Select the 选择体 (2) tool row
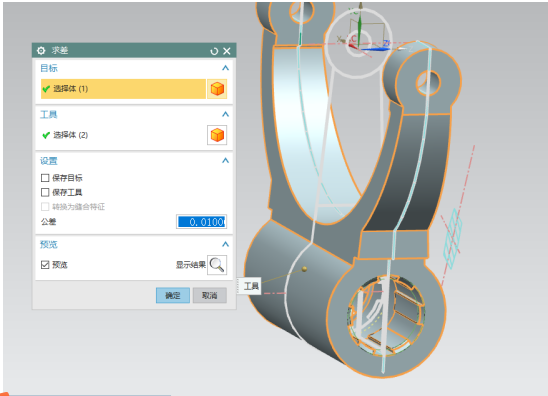Screen dimensions: 548x396 tap(123, 135)
